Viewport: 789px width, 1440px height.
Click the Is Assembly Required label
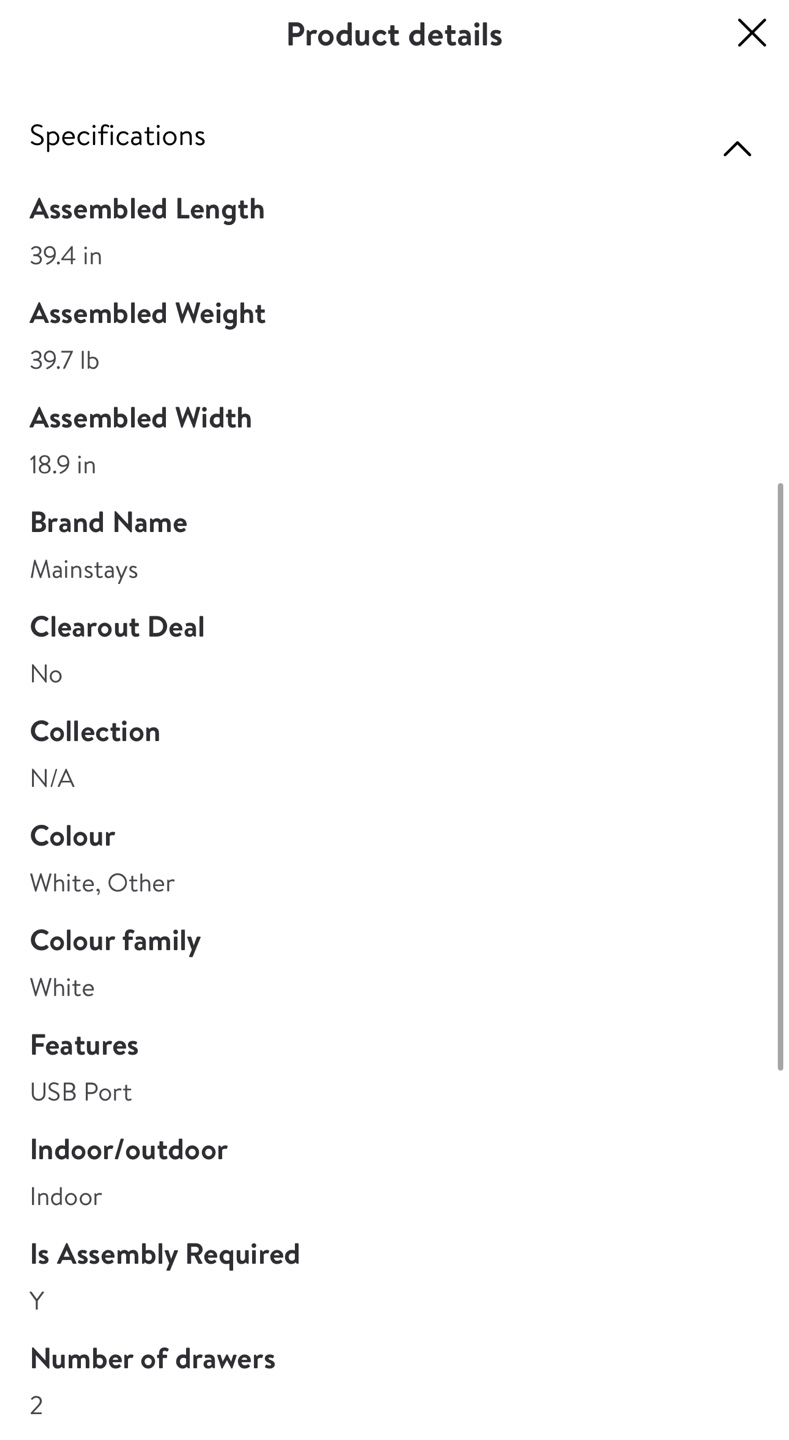click(x=165, y=1254)
